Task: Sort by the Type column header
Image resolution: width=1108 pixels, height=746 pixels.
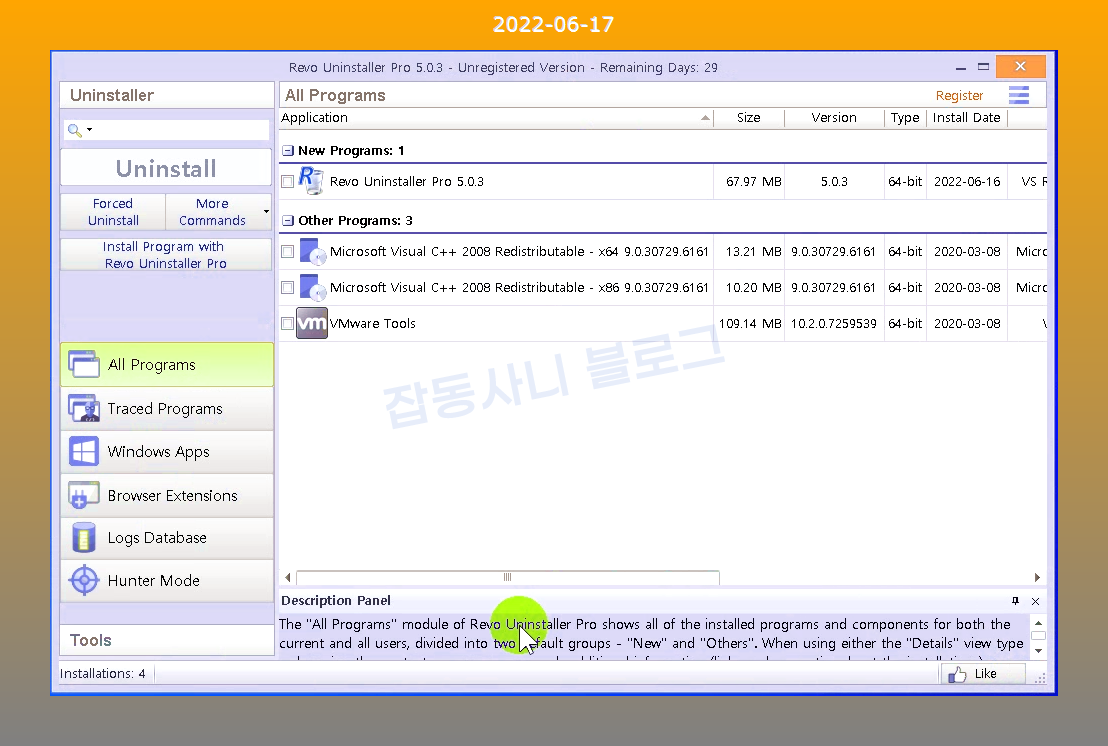Action: click(x=905, y=118)
